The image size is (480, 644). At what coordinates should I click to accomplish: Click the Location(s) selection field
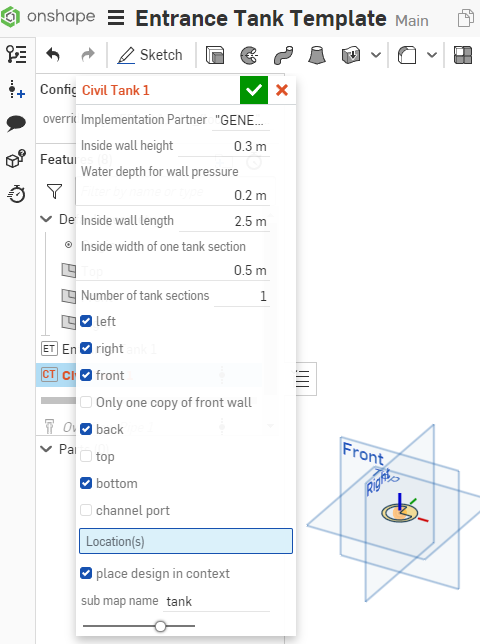click(x=186, y=541)
